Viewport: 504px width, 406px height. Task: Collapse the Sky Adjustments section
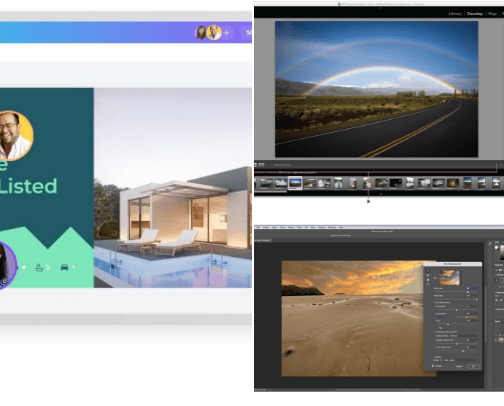coord(434,302)
